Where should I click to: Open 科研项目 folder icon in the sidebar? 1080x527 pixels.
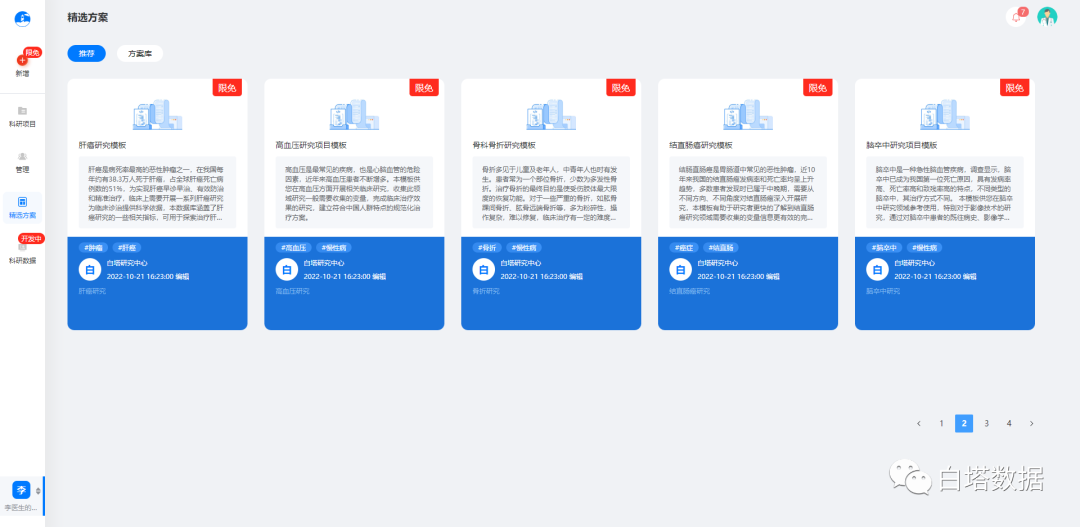tap(22, 110)
